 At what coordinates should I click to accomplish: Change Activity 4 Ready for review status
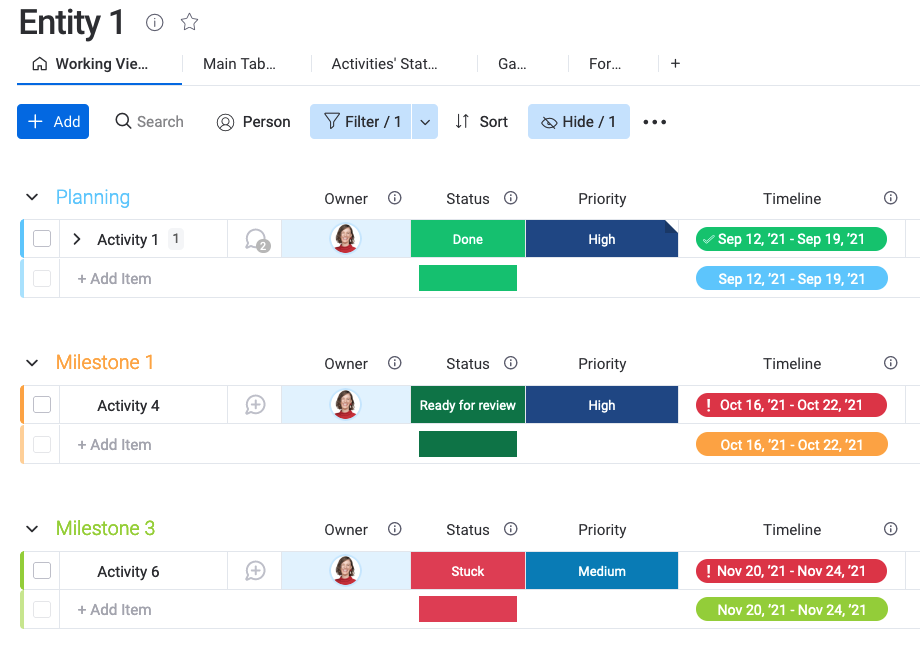pos(468,405)
